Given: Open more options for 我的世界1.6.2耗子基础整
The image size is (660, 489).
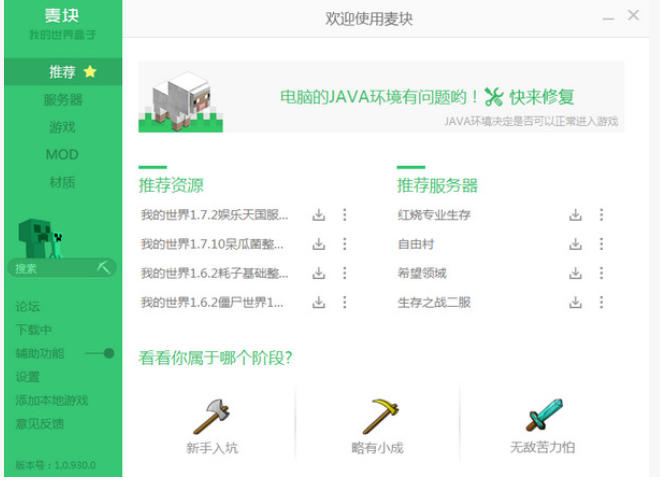Looking at the screenshot, I should pos(345,273).
